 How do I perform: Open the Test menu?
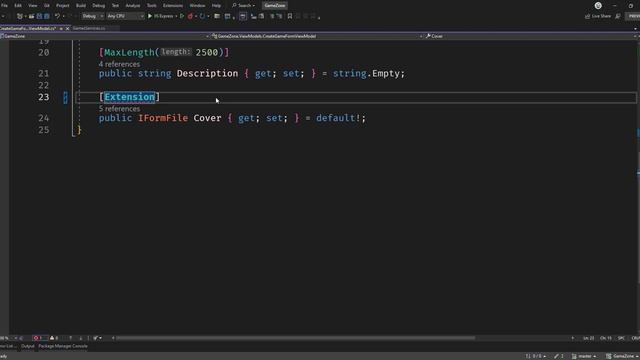coord(116,6)
